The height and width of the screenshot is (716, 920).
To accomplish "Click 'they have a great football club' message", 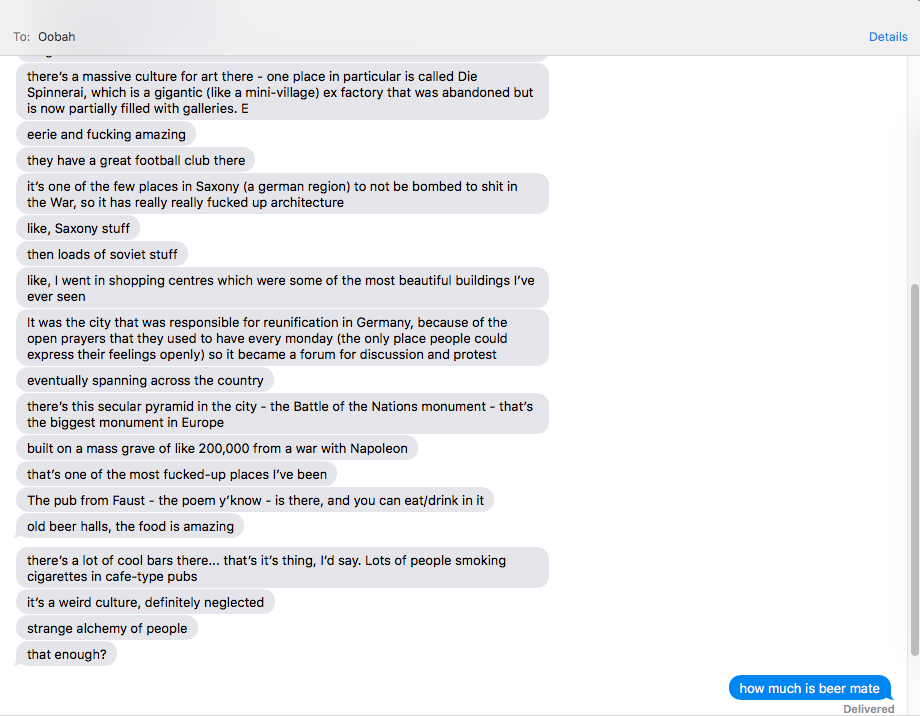I will click(x=136, y=160).
